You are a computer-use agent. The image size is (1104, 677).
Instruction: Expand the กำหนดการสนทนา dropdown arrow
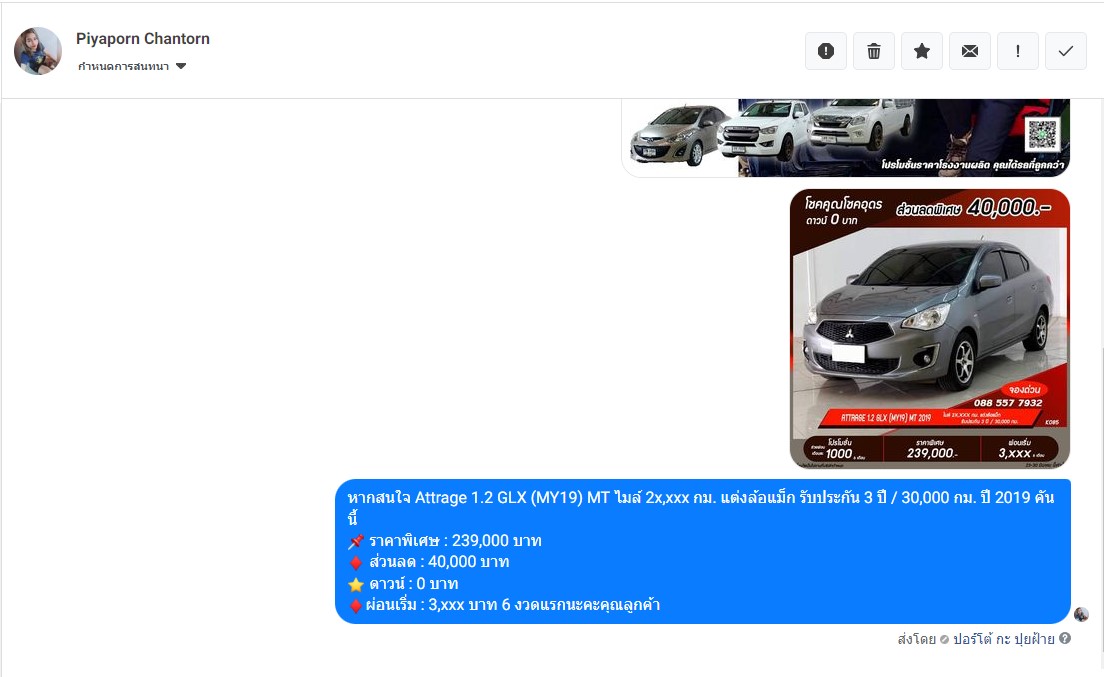[x=181, y=66]
